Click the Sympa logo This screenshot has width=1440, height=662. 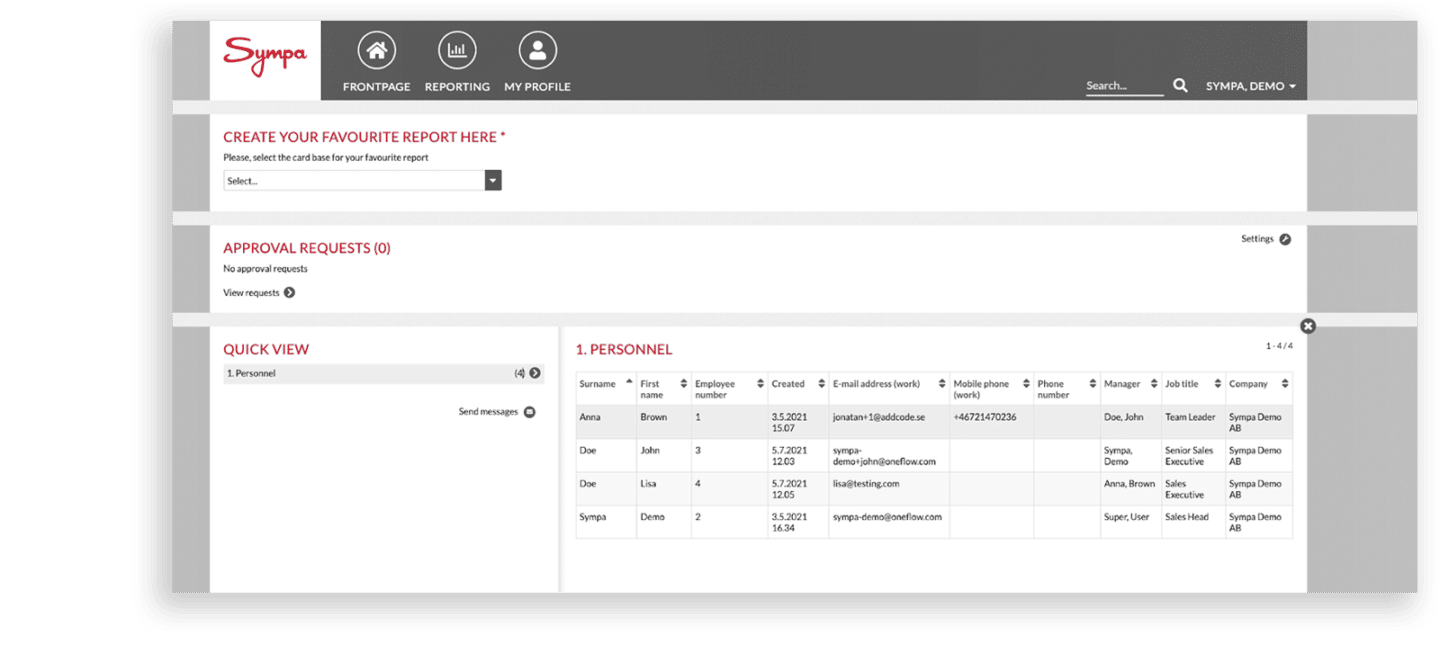[265, 57]
